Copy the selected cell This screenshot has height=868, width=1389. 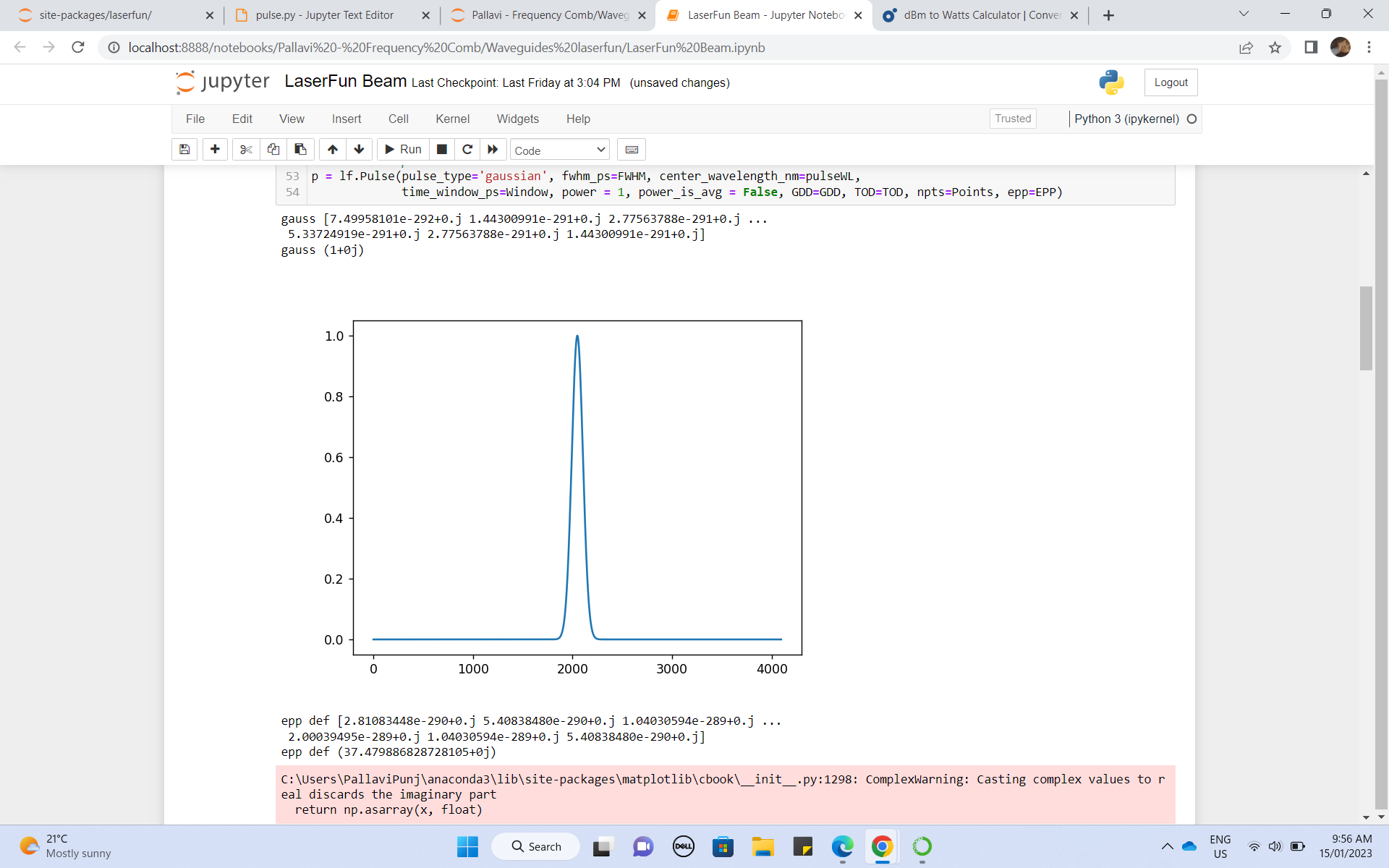click(273, 149)
